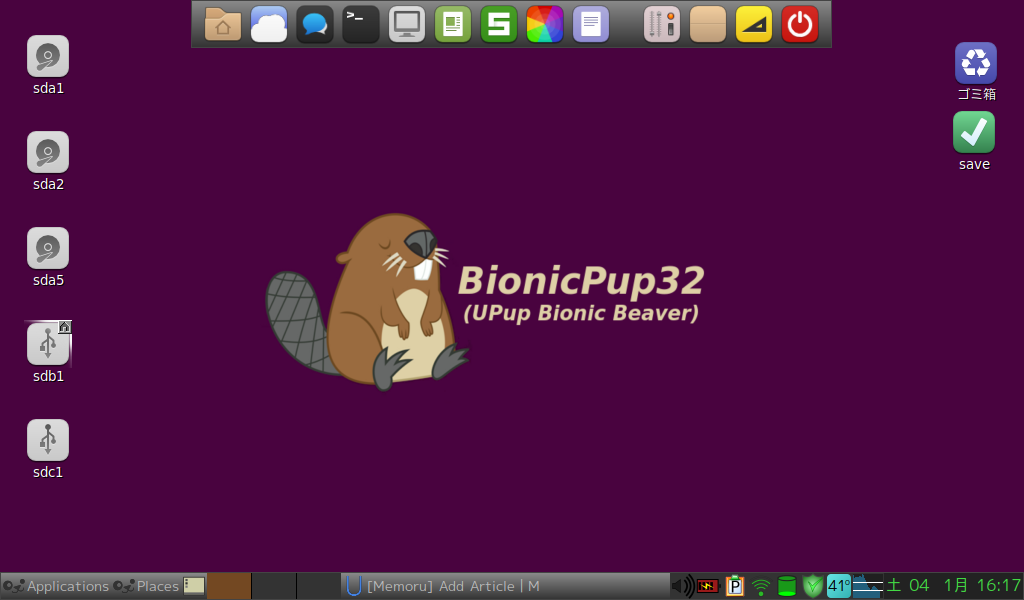Screen dimensions: 1024x600
Task: Click the save checkmark desktop icon
Action: (974, 132)
